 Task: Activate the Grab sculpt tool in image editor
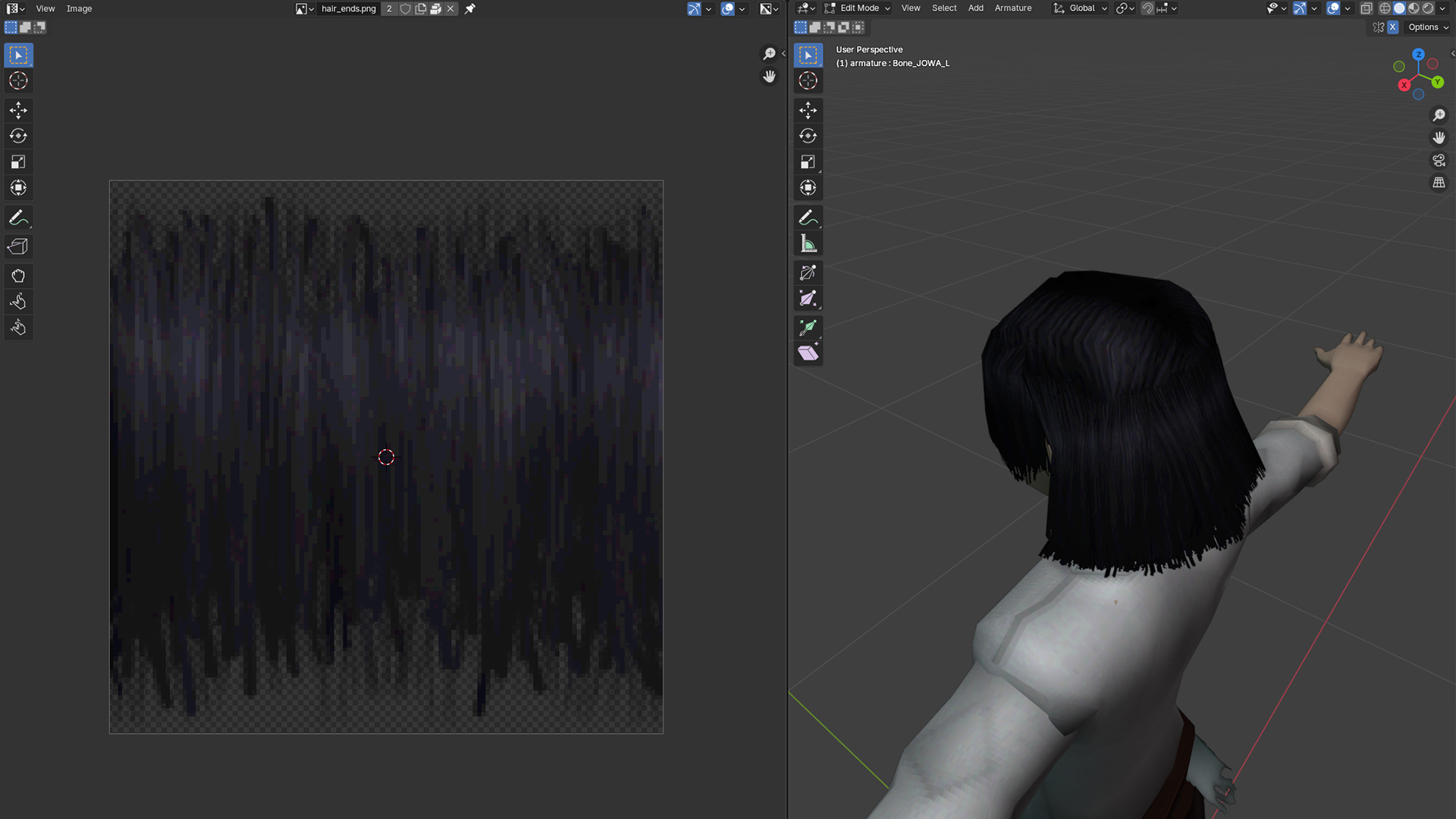[x=18, y=276]
